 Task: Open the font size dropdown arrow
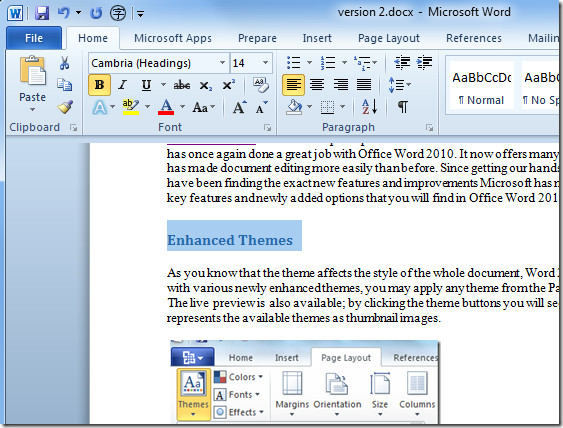click(265, 63)
